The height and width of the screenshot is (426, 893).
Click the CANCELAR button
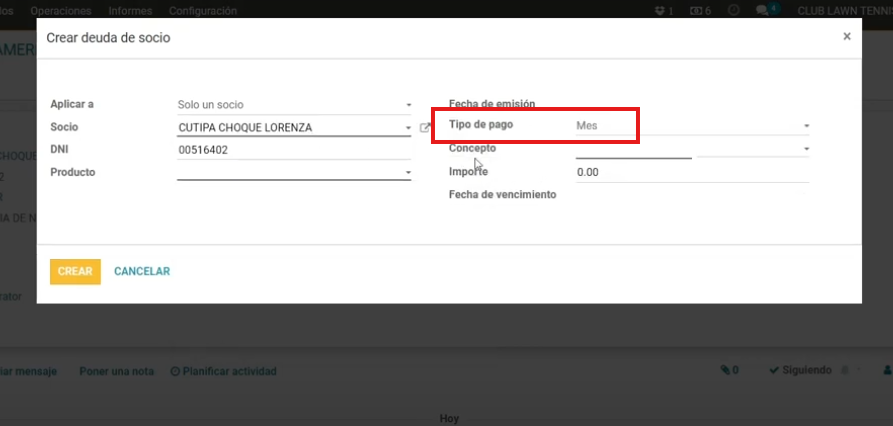click(142, 272)
